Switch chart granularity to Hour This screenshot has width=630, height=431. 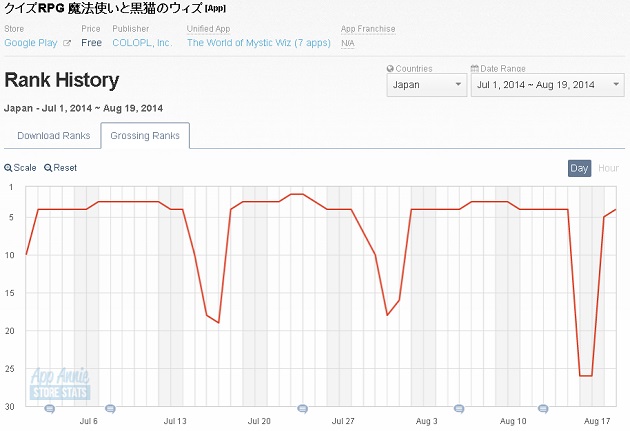pos(608,168)
